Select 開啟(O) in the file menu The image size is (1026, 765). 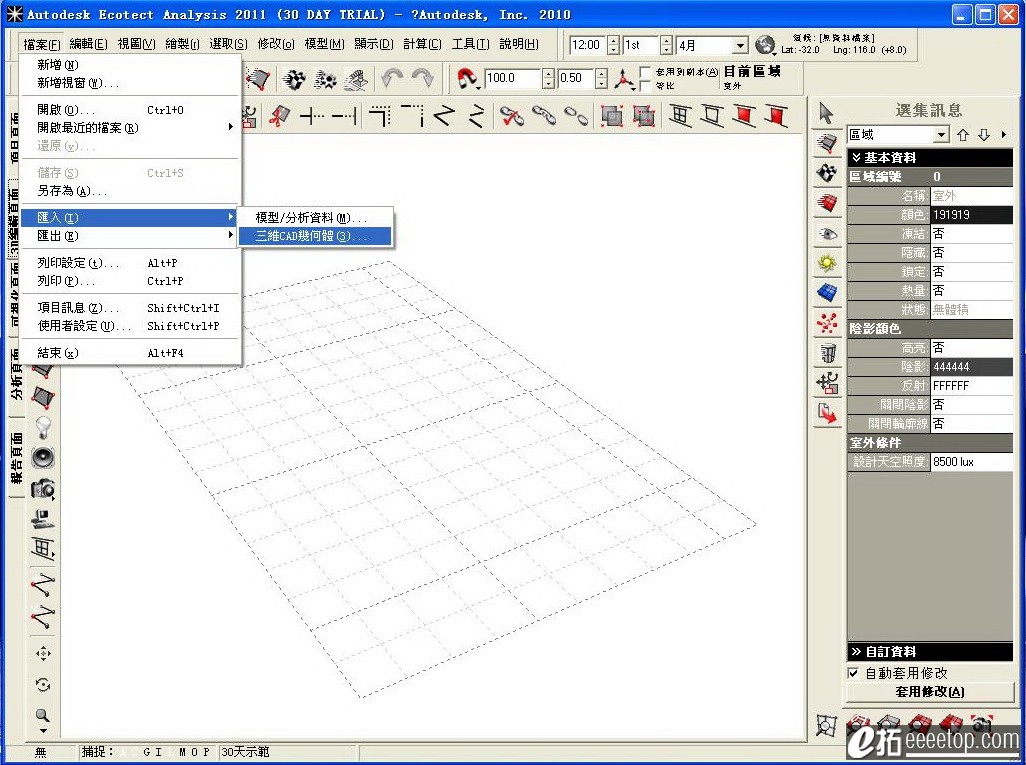129,110
